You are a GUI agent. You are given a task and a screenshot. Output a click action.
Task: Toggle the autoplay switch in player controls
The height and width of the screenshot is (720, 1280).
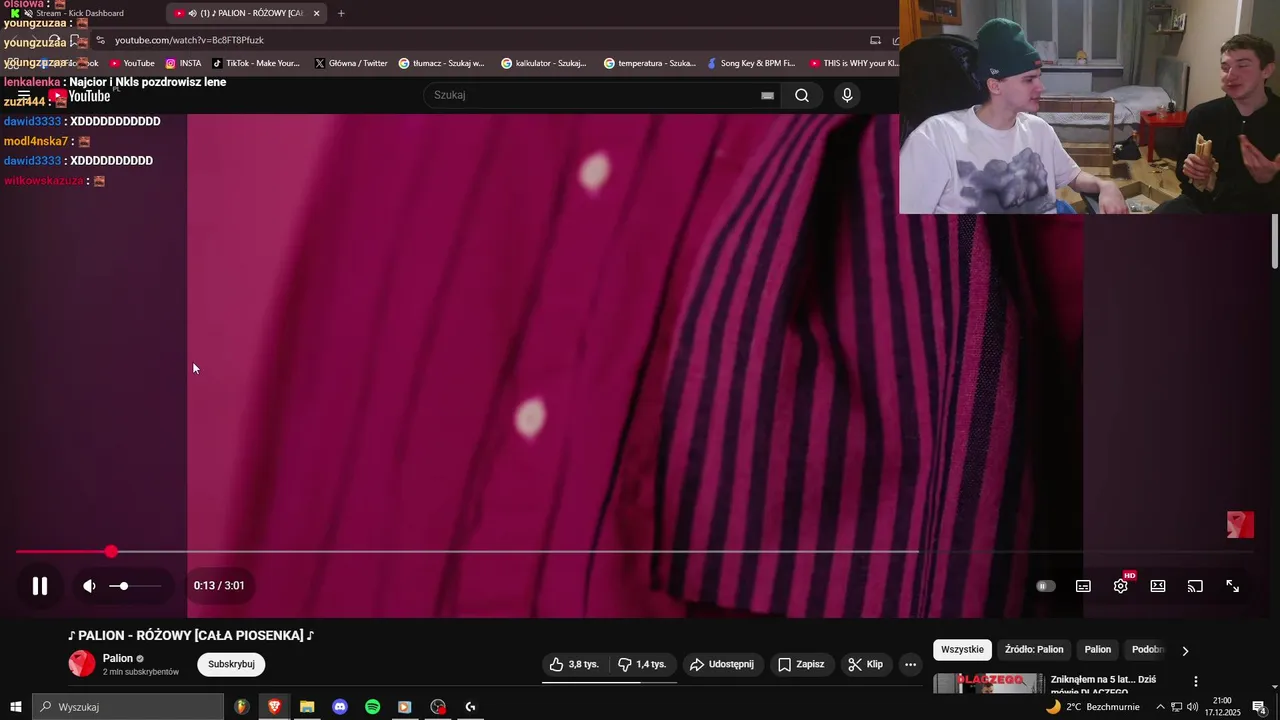(1045, 586)
